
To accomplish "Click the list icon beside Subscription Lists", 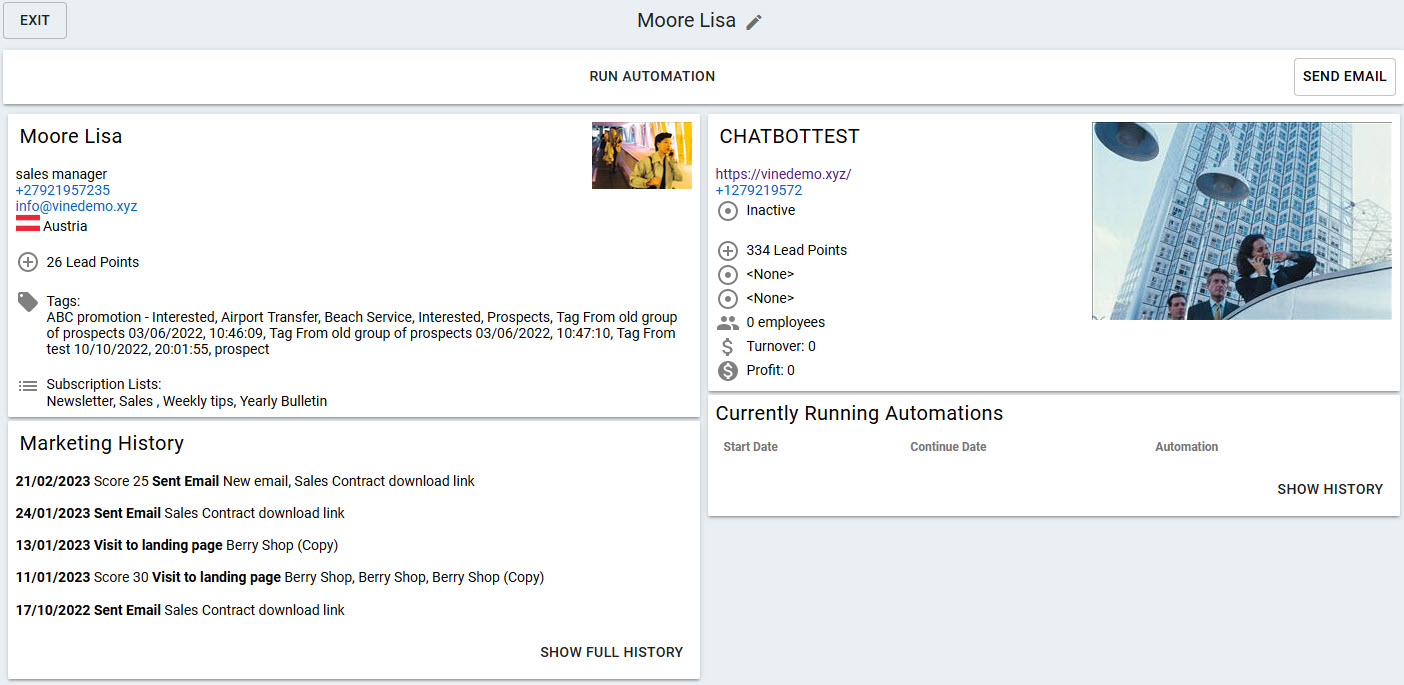I will click(x=28, y=385).
